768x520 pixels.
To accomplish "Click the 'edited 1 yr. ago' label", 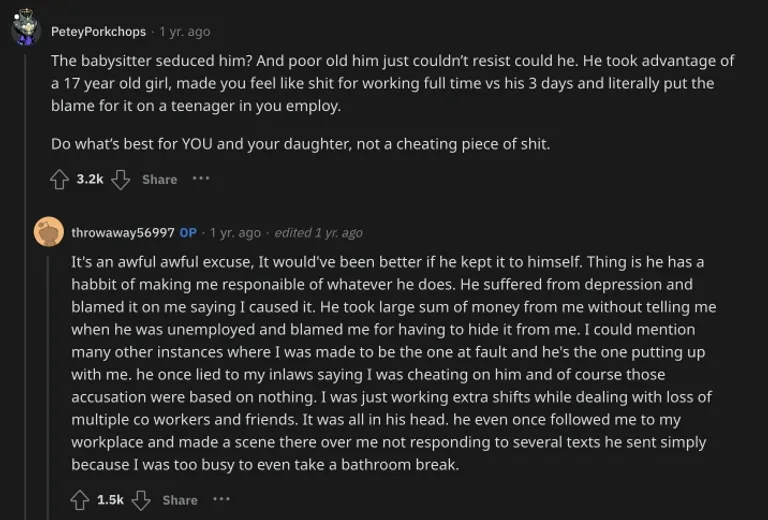I will [318, 233].
